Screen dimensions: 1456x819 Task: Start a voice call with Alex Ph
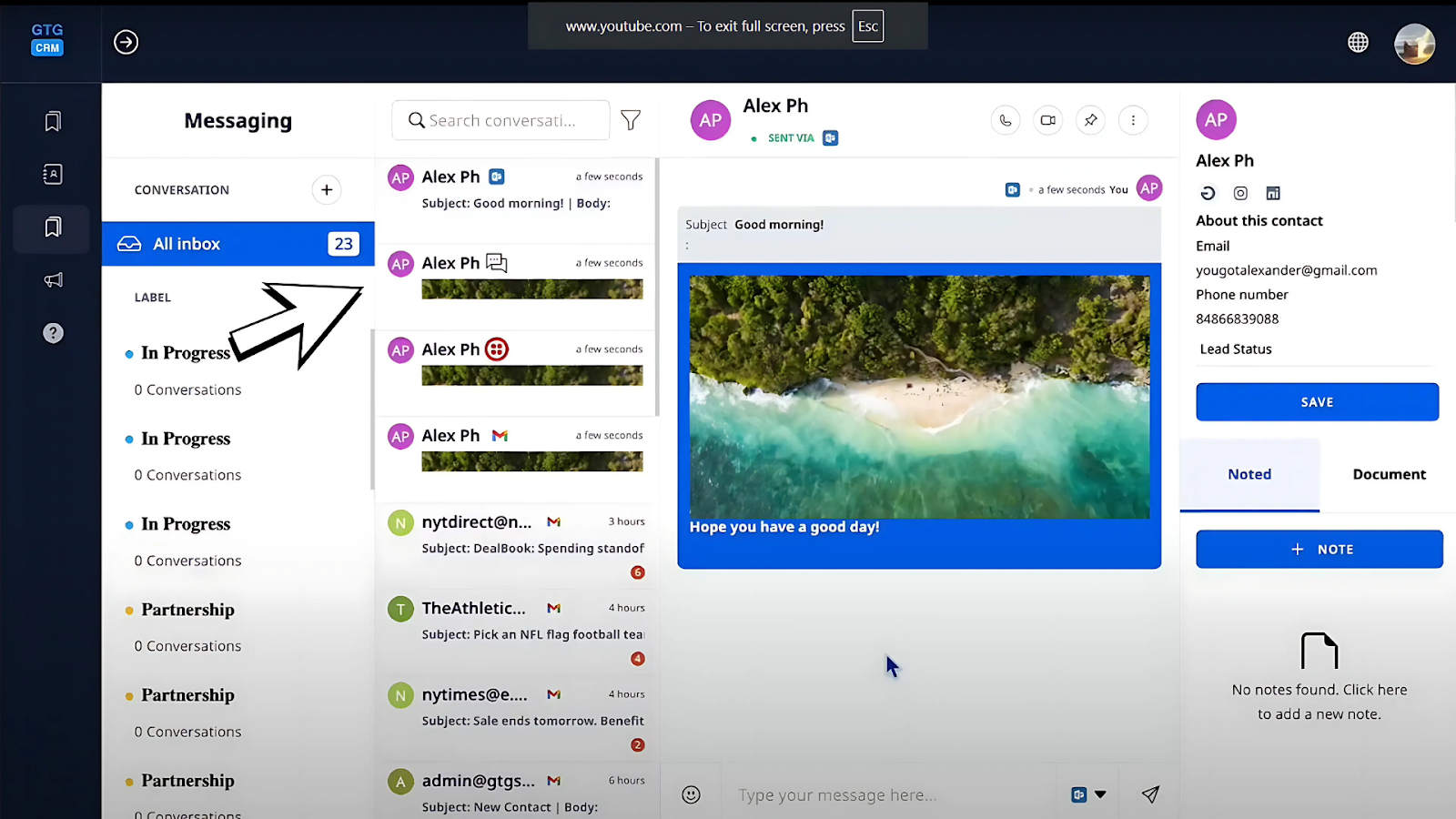coord(1005,120)
